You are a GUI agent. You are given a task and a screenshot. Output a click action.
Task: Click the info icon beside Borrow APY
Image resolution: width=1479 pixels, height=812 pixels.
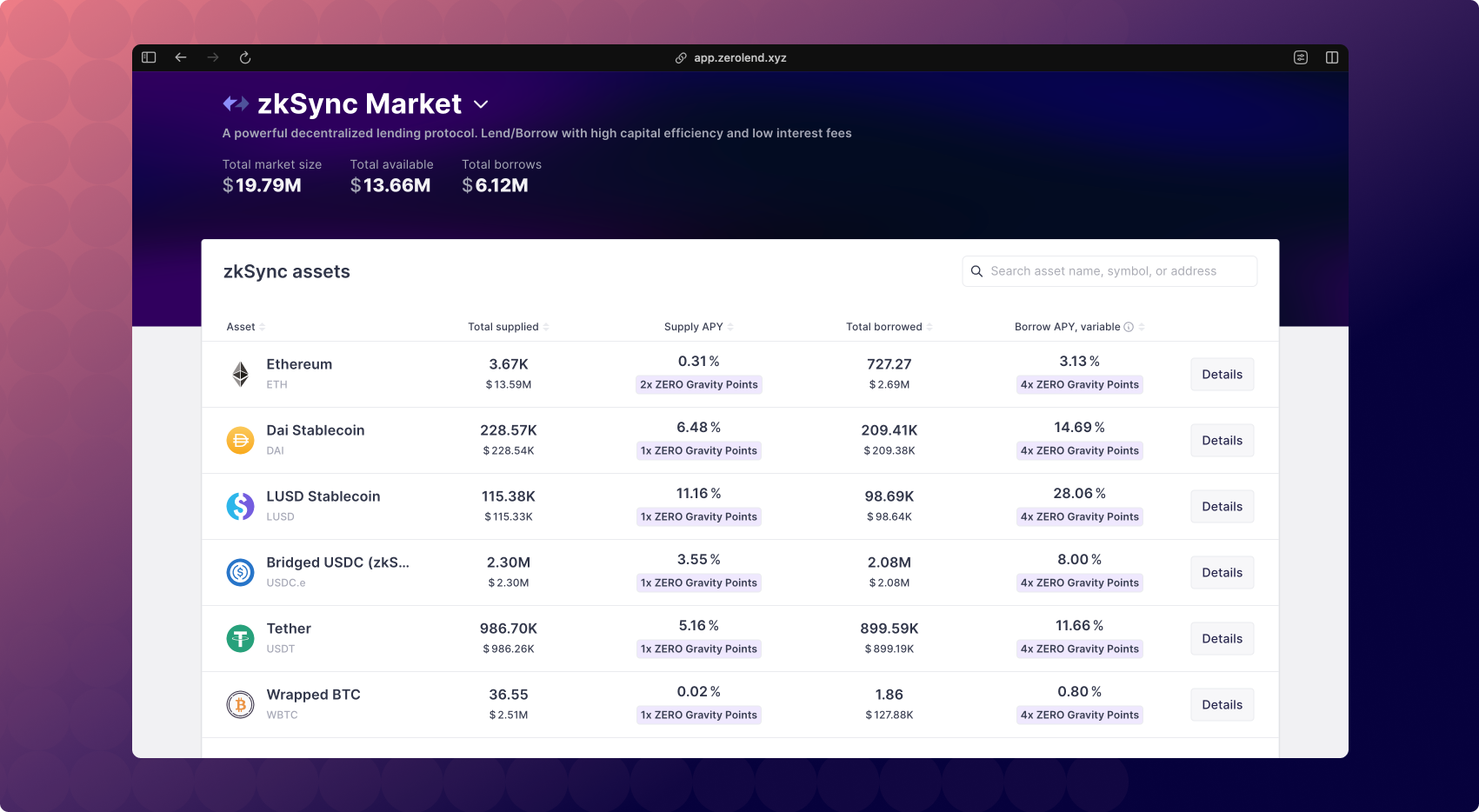[x=1129, y=327]
